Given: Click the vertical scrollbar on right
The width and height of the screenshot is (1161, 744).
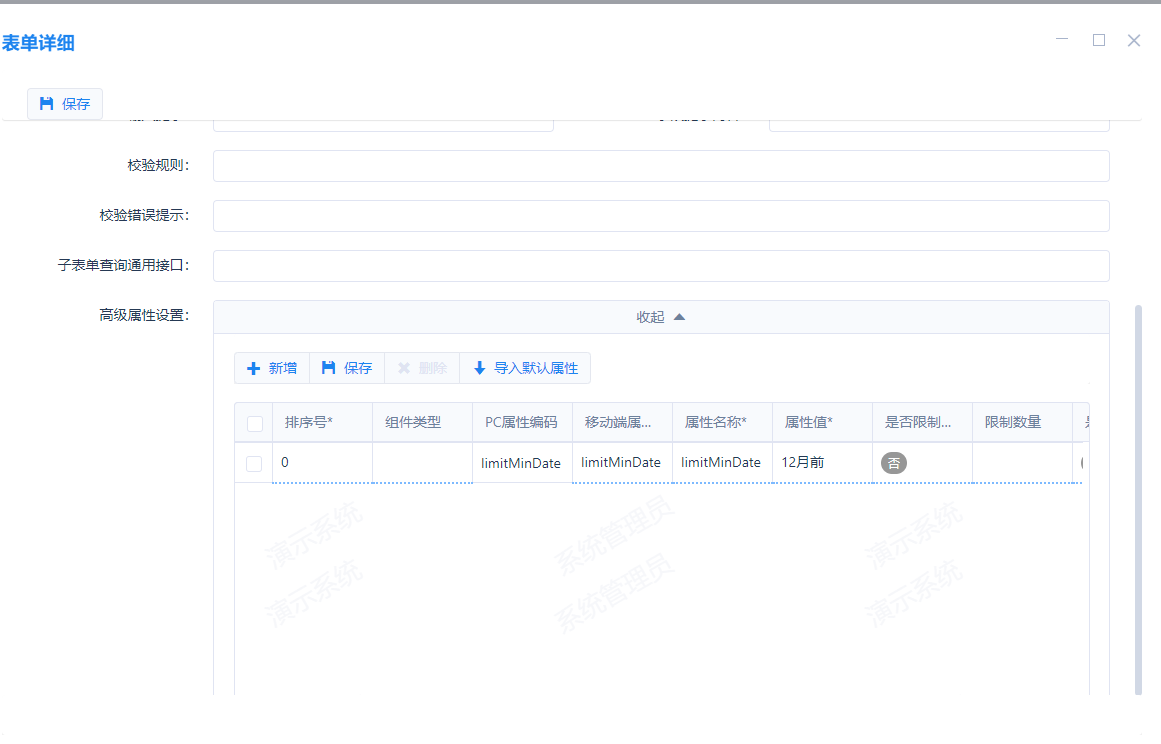Looking at the screenshot, I should coord(1138,500).
